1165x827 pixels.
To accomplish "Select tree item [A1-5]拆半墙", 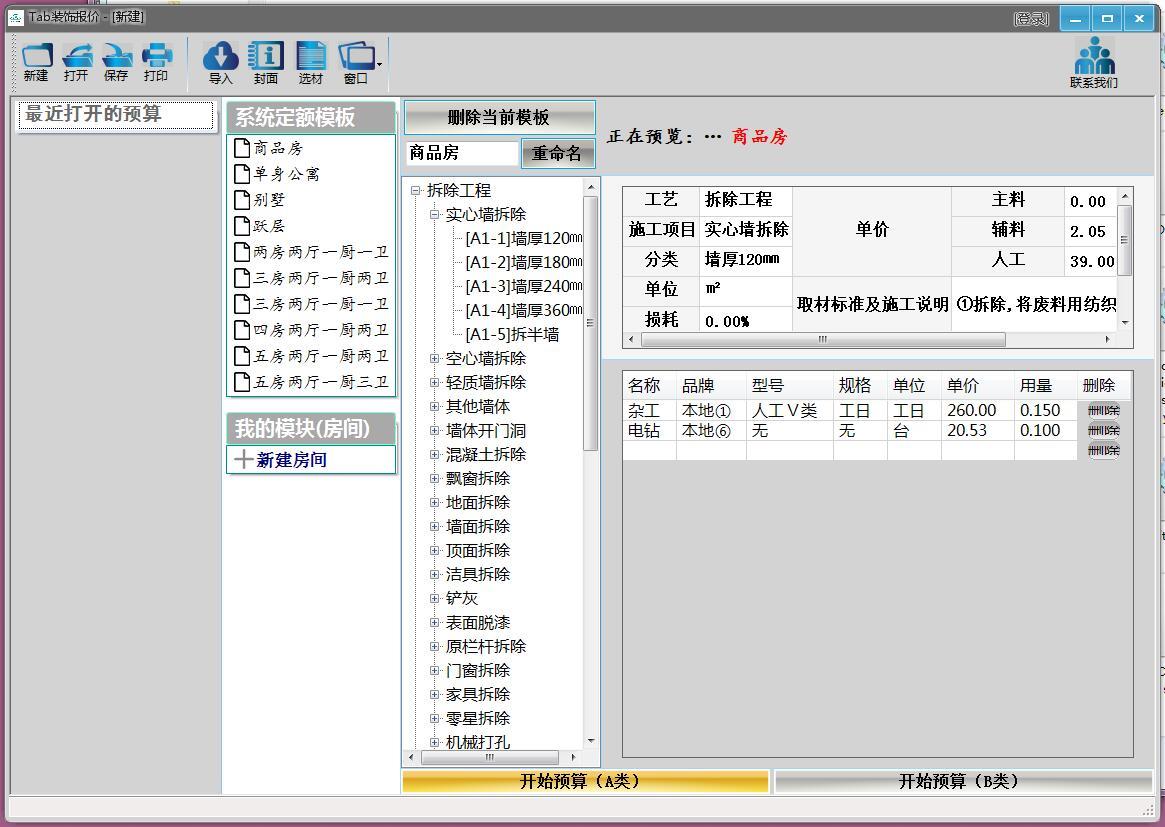I will (512, 334).
